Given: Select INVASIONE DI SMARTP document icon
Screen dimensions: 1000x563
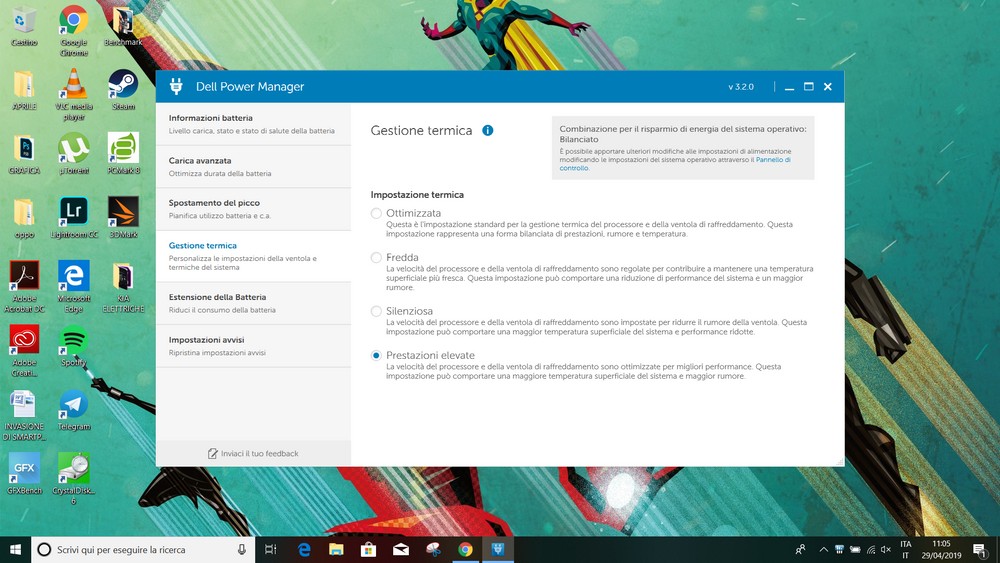Looking at the screenshot, I should pyautogui.click(x=24, y=414).
